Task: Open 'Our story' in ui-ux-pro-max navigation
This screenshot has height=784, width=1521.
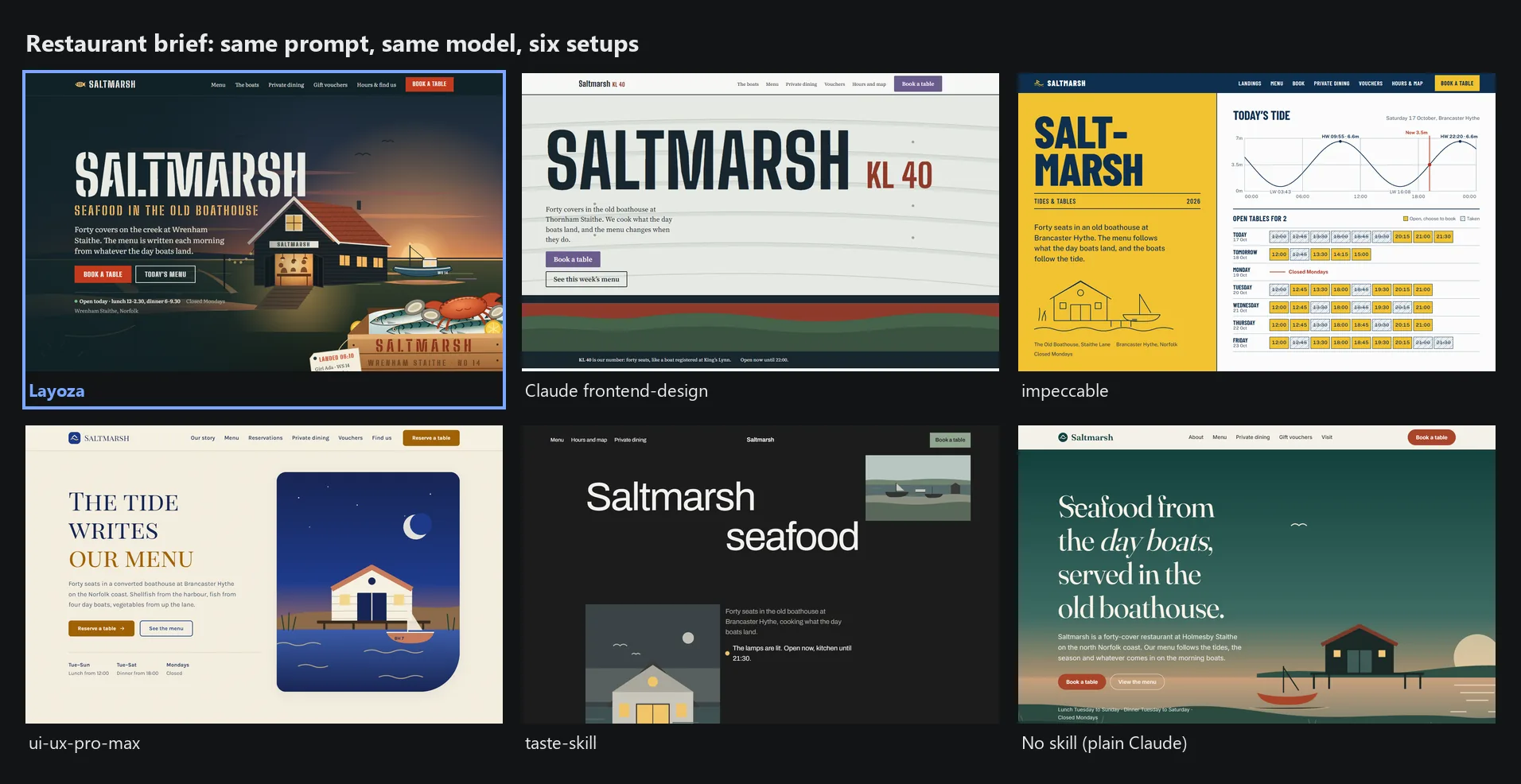Action: pos(203,438)
